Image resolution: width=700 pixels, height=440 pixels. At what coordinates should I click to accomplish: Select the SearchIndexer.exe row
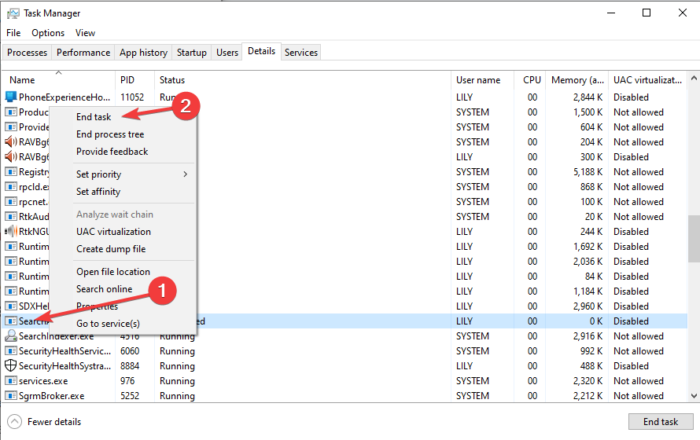[x=345, y=336]
